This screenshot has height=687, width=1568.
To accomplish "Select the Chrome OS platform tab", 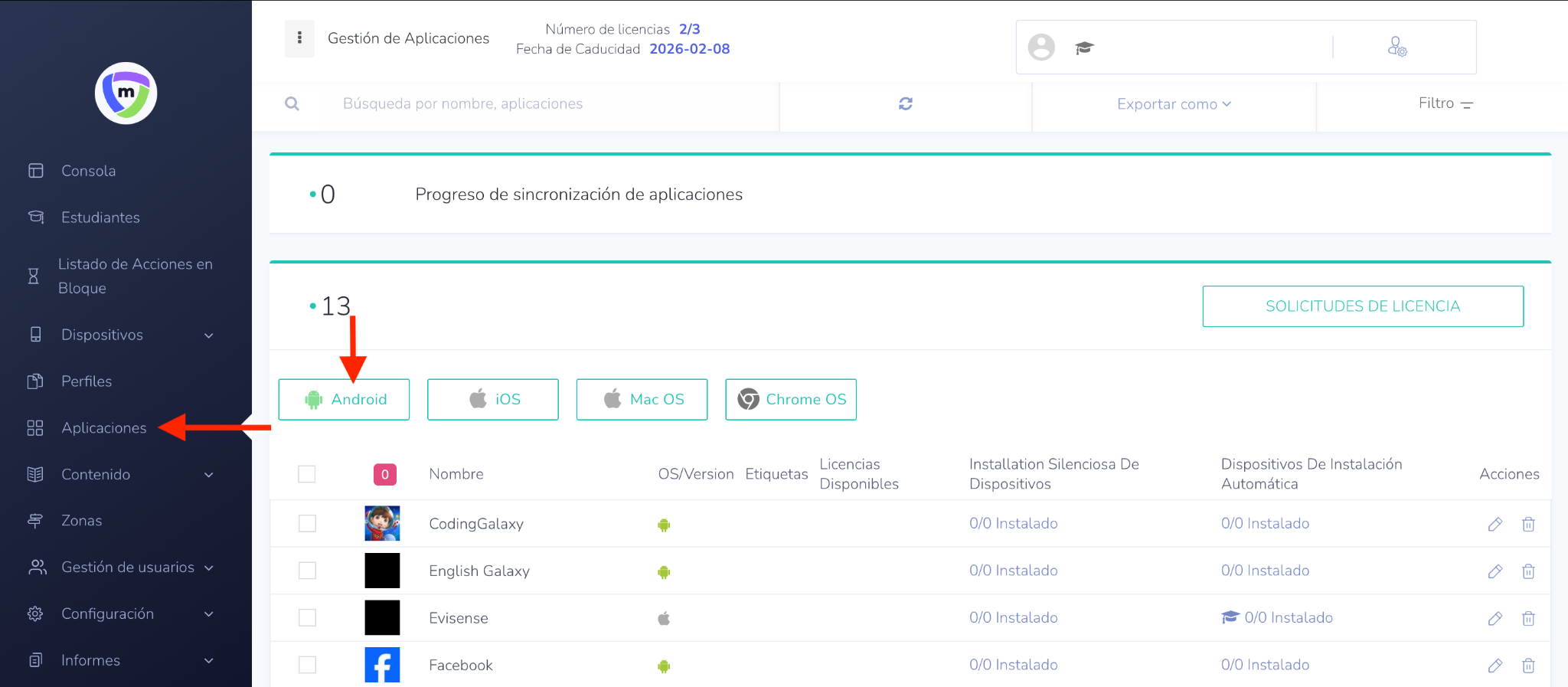I will point(790,399).
